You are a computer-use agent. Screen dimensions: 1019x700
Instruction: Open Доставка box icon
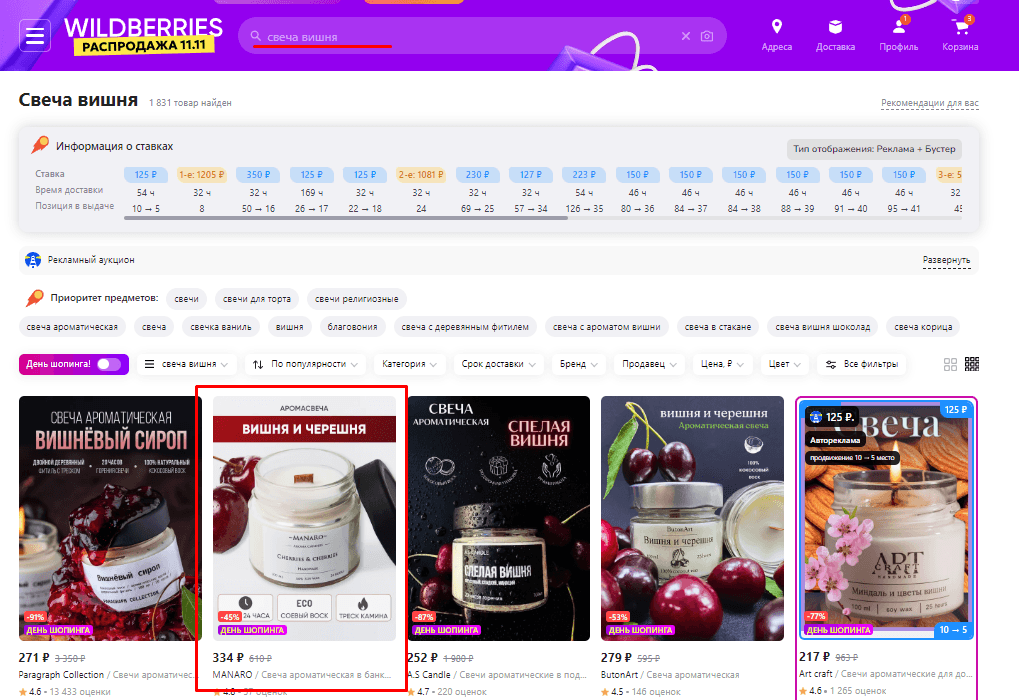pyautogui.click(x=835, y=27)
